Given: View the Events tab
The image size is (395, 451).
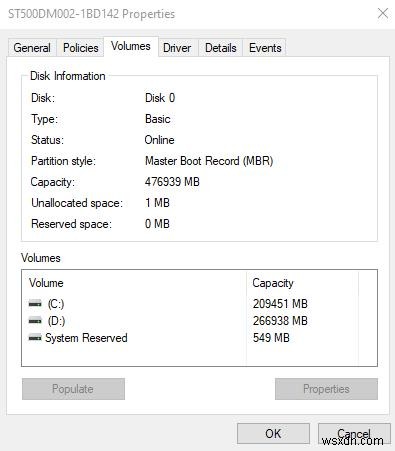Looking at the screenshot, I should tap(265, 48).
